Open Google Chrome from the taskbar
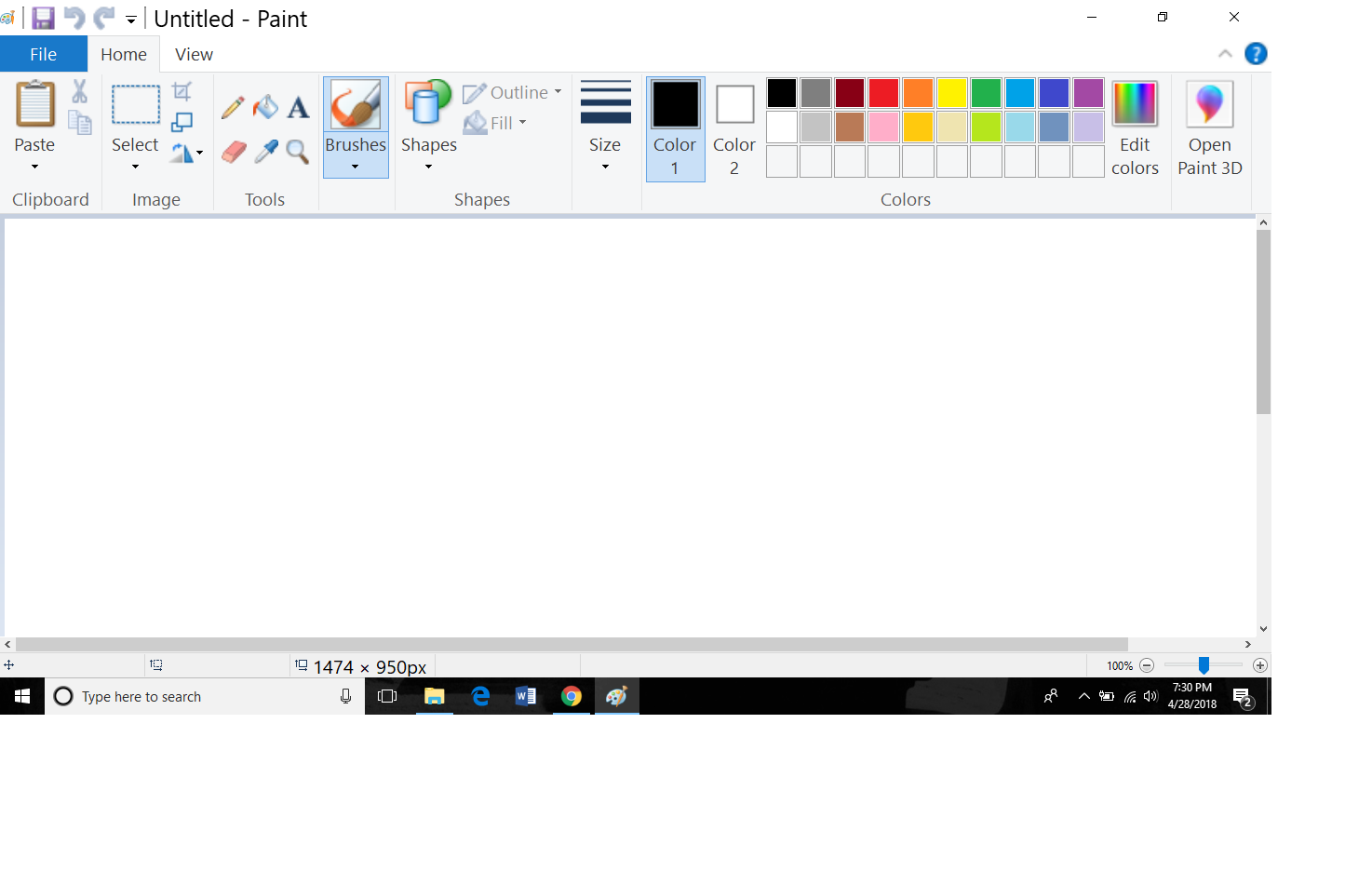Screen dimensions: 1372x884 click(571, 696)
